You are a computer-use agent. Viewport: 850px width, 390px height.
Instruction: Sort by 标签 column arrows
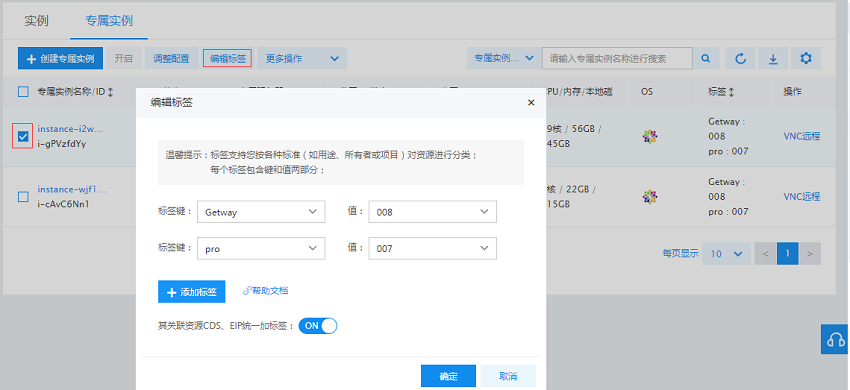(x=731, y=92)
